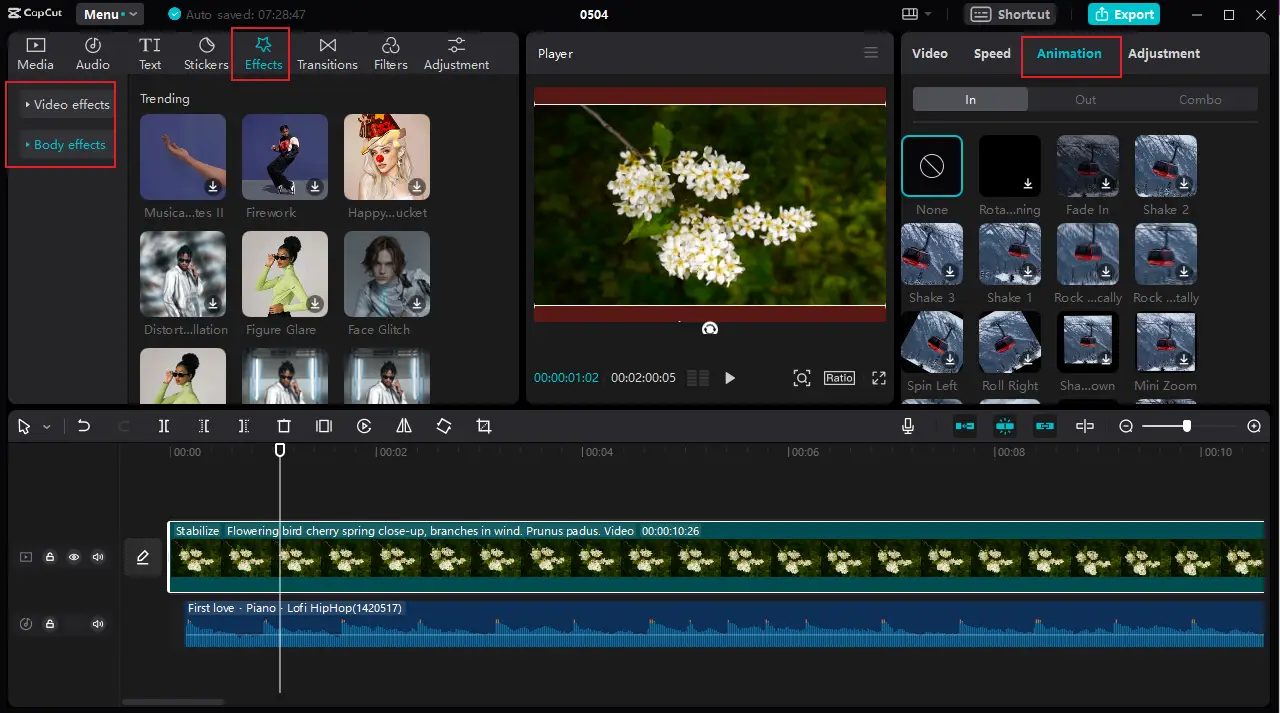The height and width of the screenshot is (713, 1280).
Task: Click the pencil cover edit icon on video track
Action: 143,557
